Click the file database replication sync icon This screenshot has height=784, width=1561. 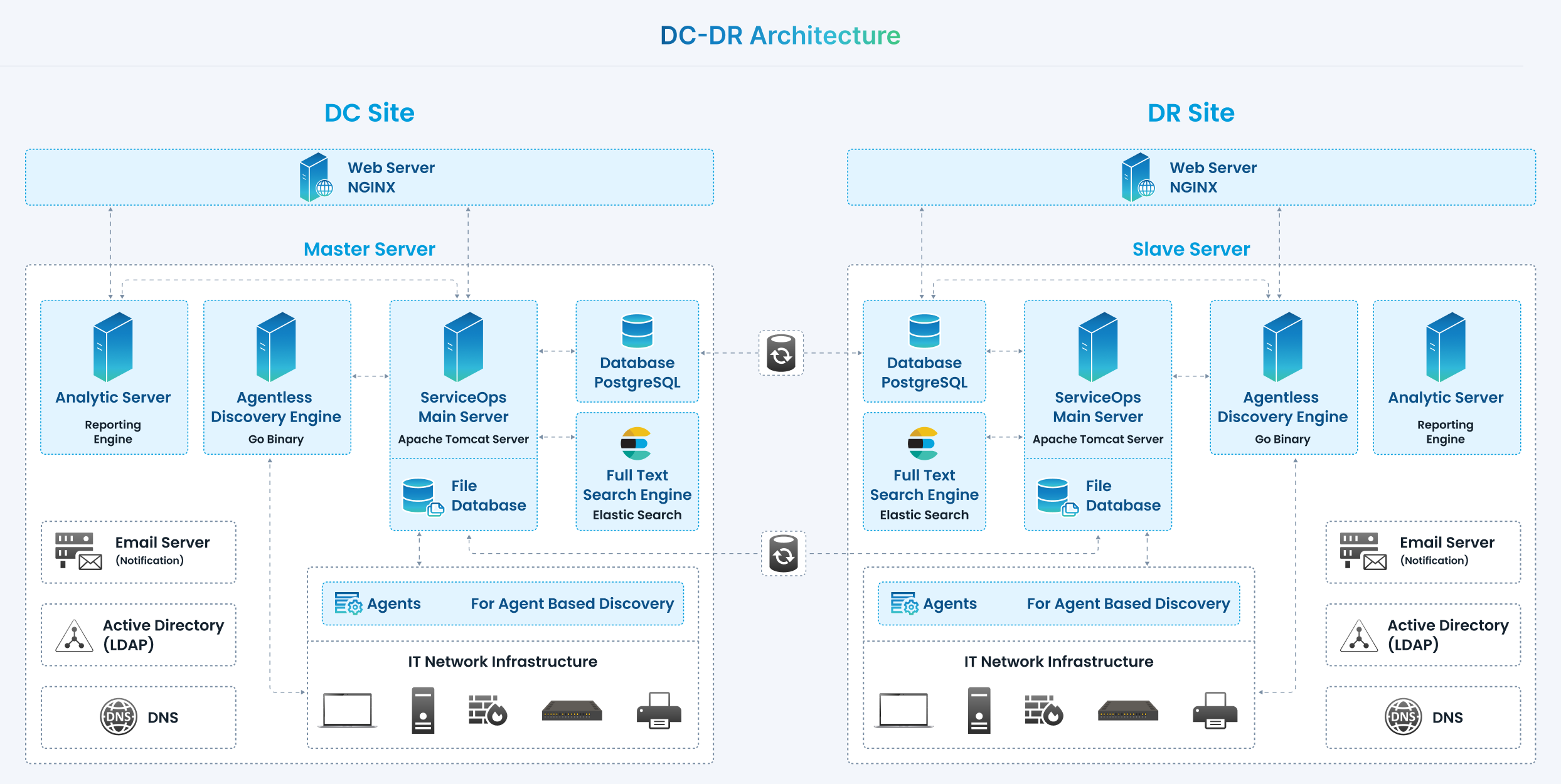(784, 554)
